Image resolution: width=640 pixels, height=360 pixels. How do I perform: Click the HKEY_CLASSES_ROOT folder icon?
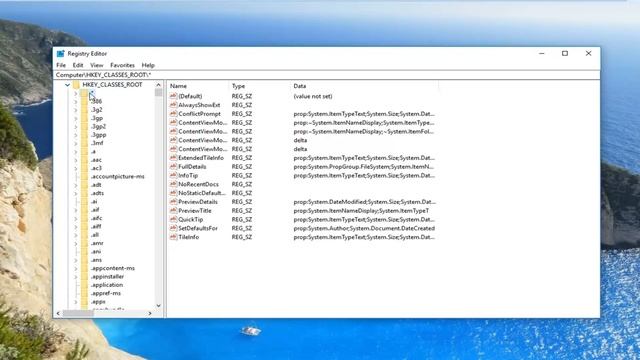coord(76,84)
